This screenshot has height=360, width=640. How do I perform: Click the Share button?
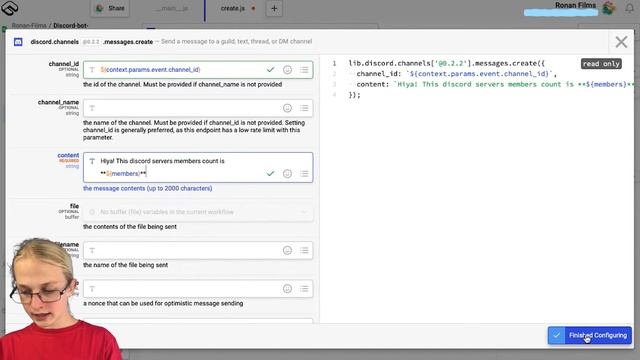110,8
